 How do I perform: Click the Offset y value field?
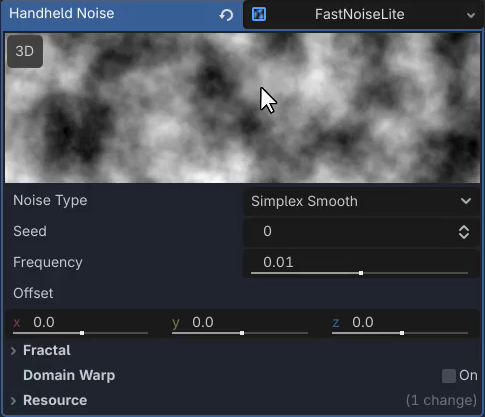pyautogui.click(x=240, y=322)
